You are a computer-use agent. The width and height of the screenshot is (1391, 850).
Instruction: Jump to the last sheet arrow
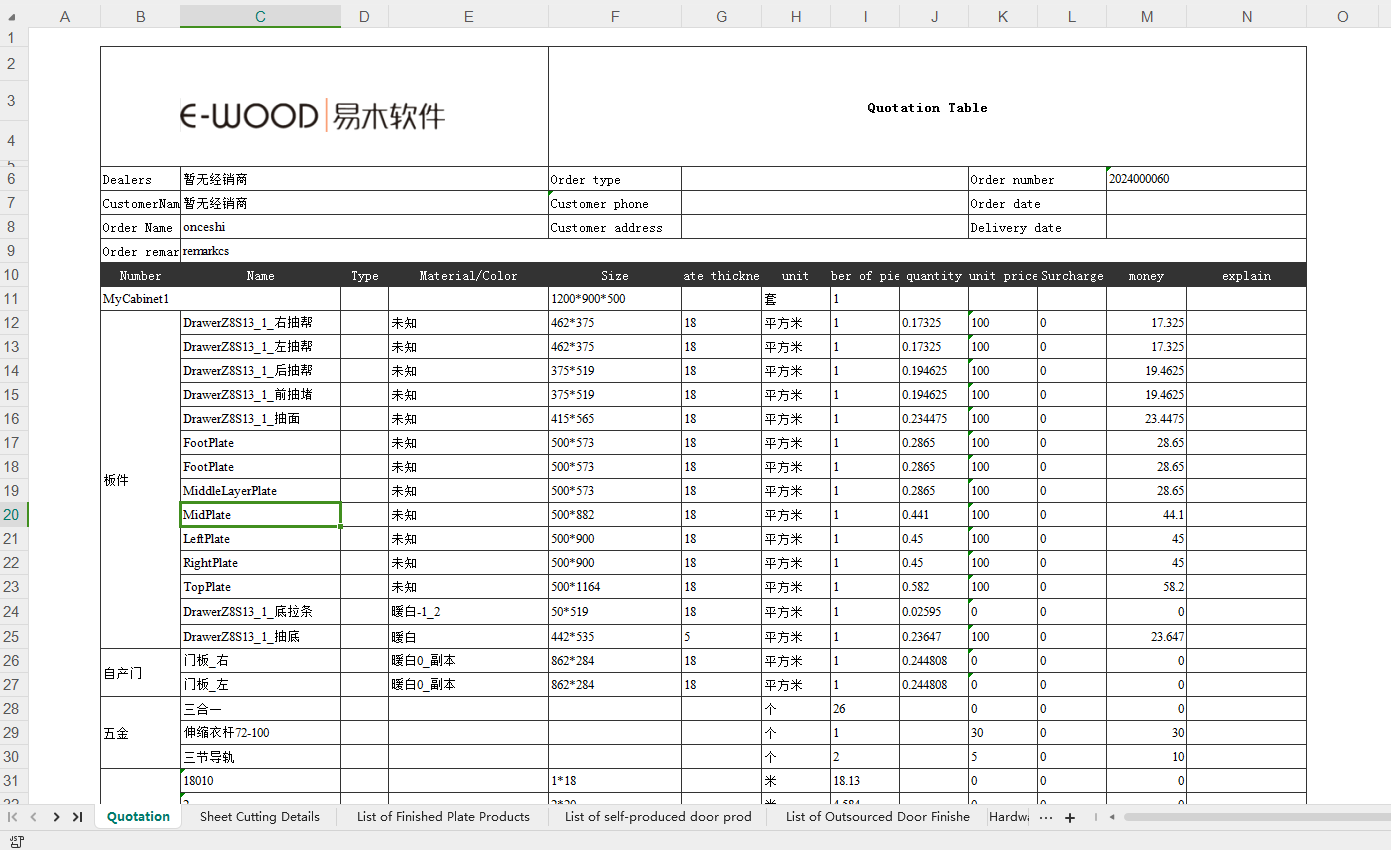pos(77,817)
